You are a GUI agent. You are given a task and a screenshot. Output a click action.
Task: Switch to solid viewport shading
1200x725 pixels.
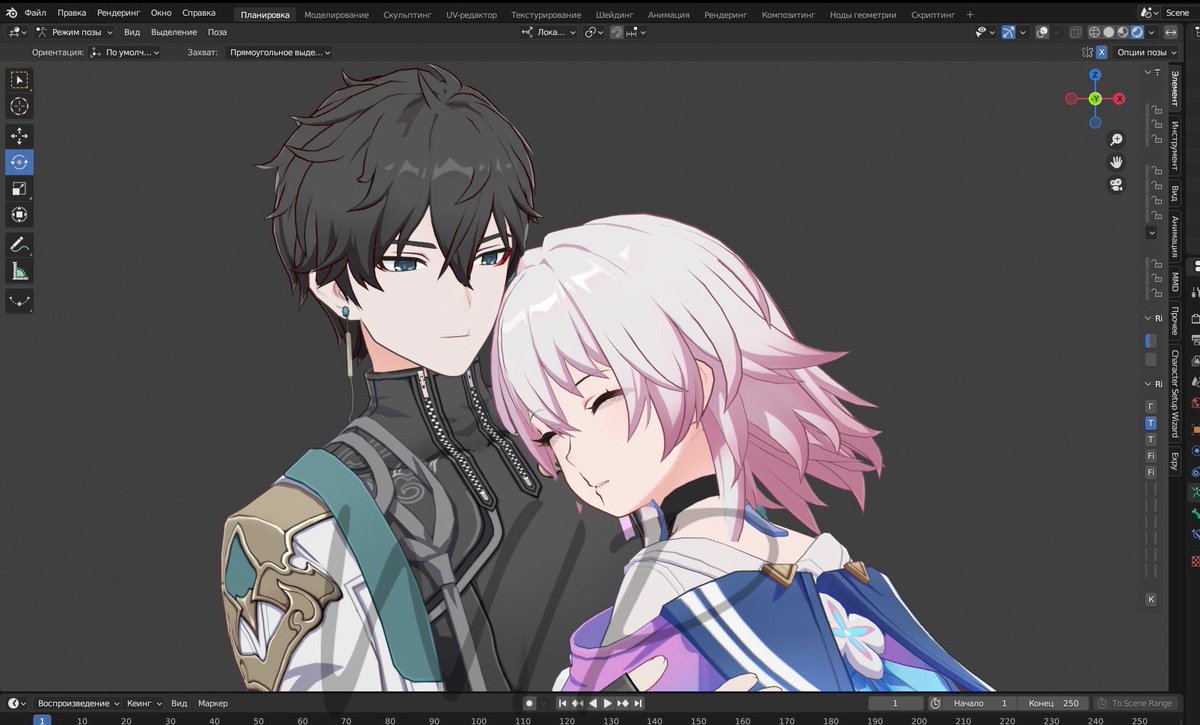pyautogui.click(x=1109, y=32)
